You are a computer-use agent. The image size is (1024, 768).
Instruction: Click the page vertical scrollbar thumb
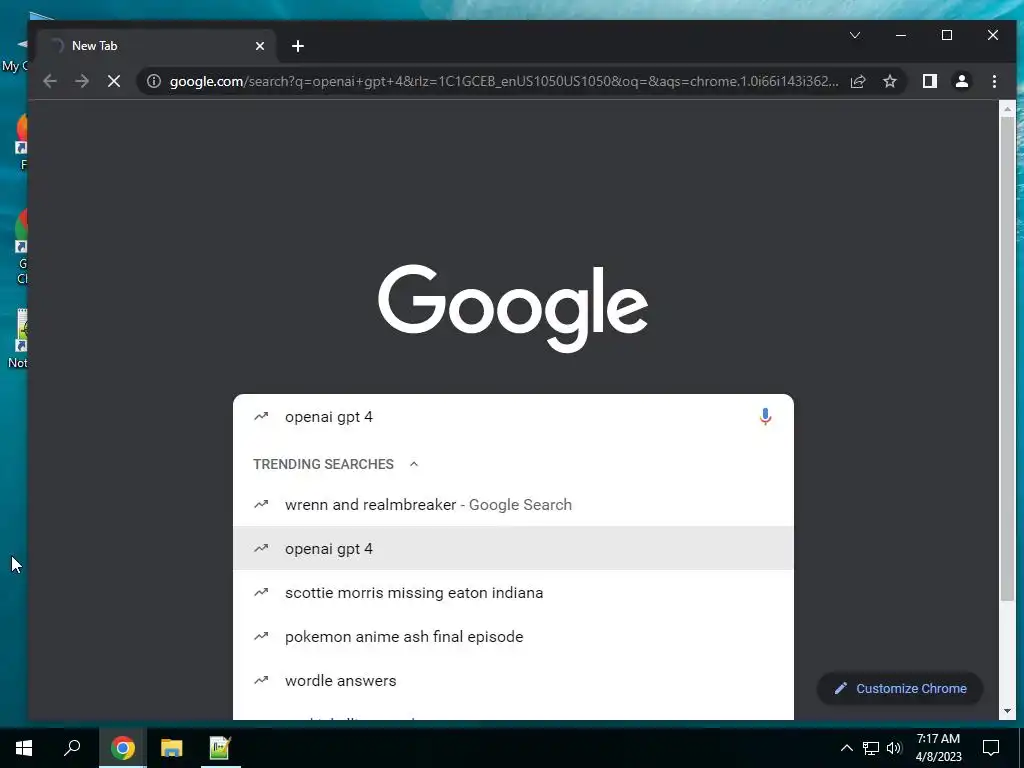tap(1007, 358)
